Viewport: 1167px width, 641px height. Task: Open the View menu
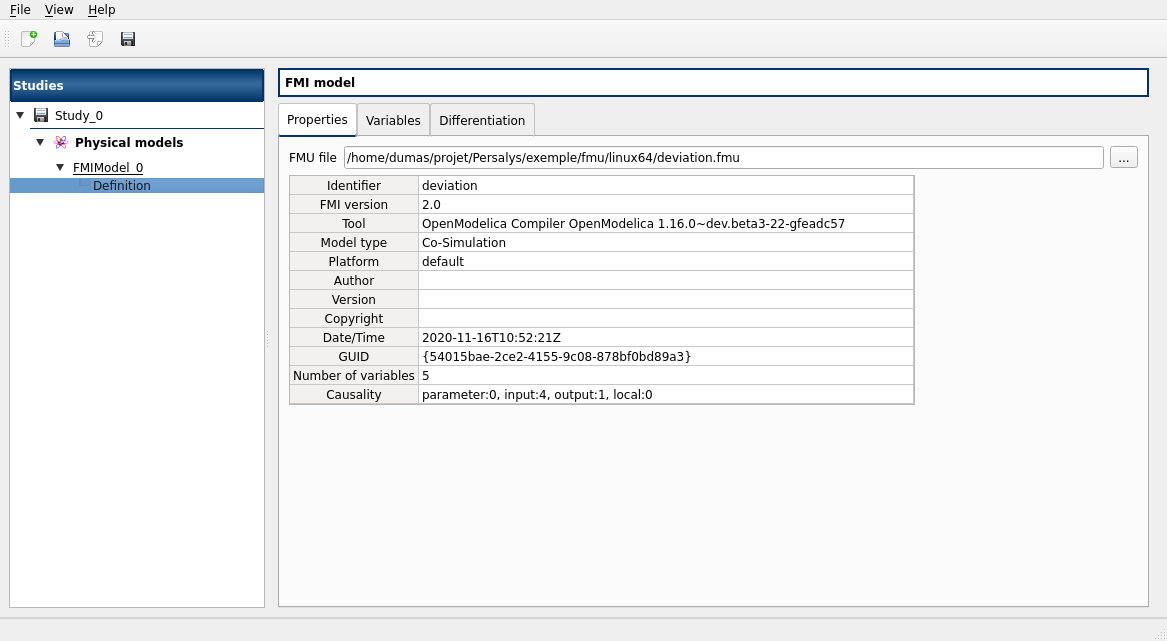click(59, 10)
